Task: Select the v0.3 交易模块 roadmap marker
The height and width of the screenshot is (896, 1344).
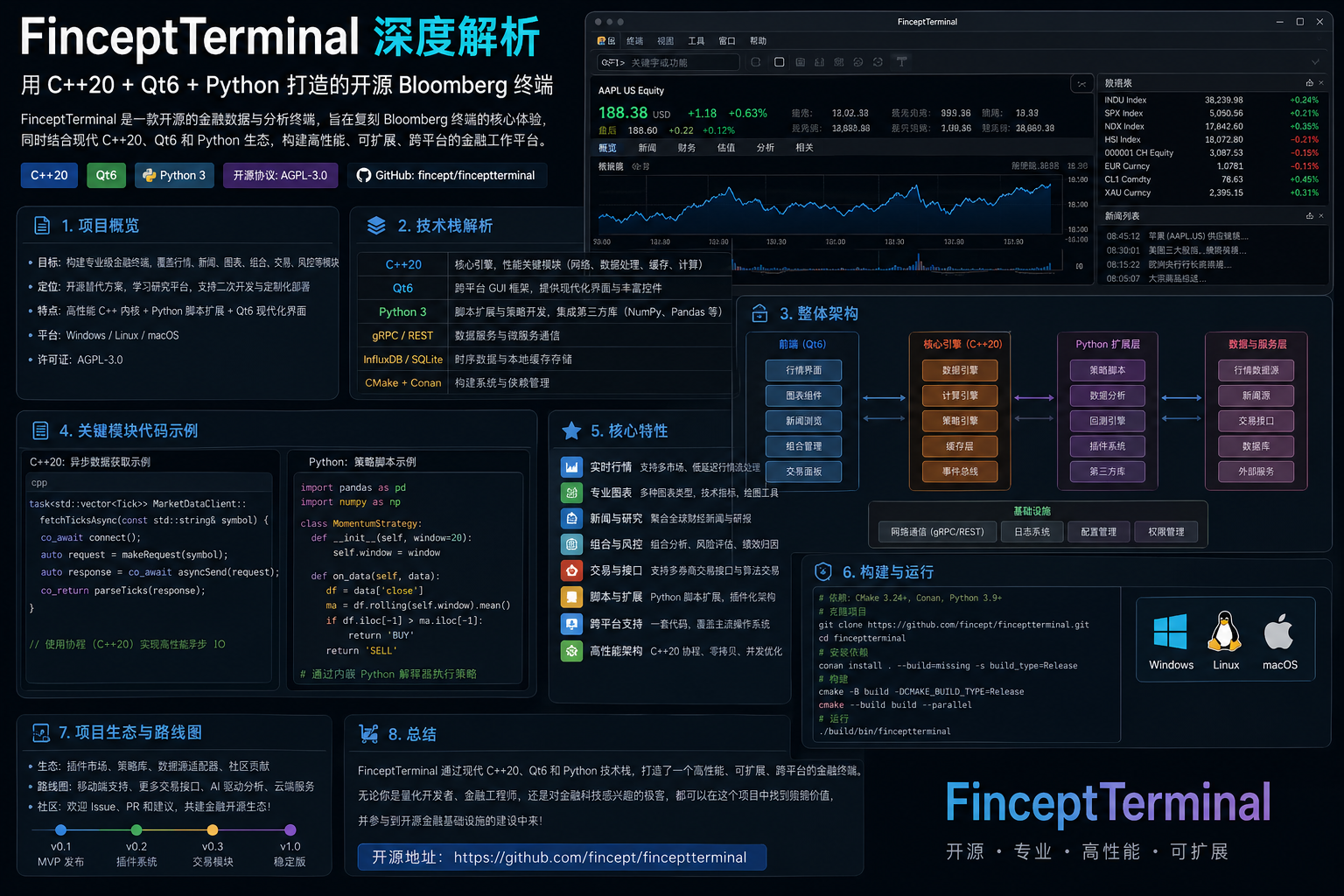Action: [x=213, y=829]
